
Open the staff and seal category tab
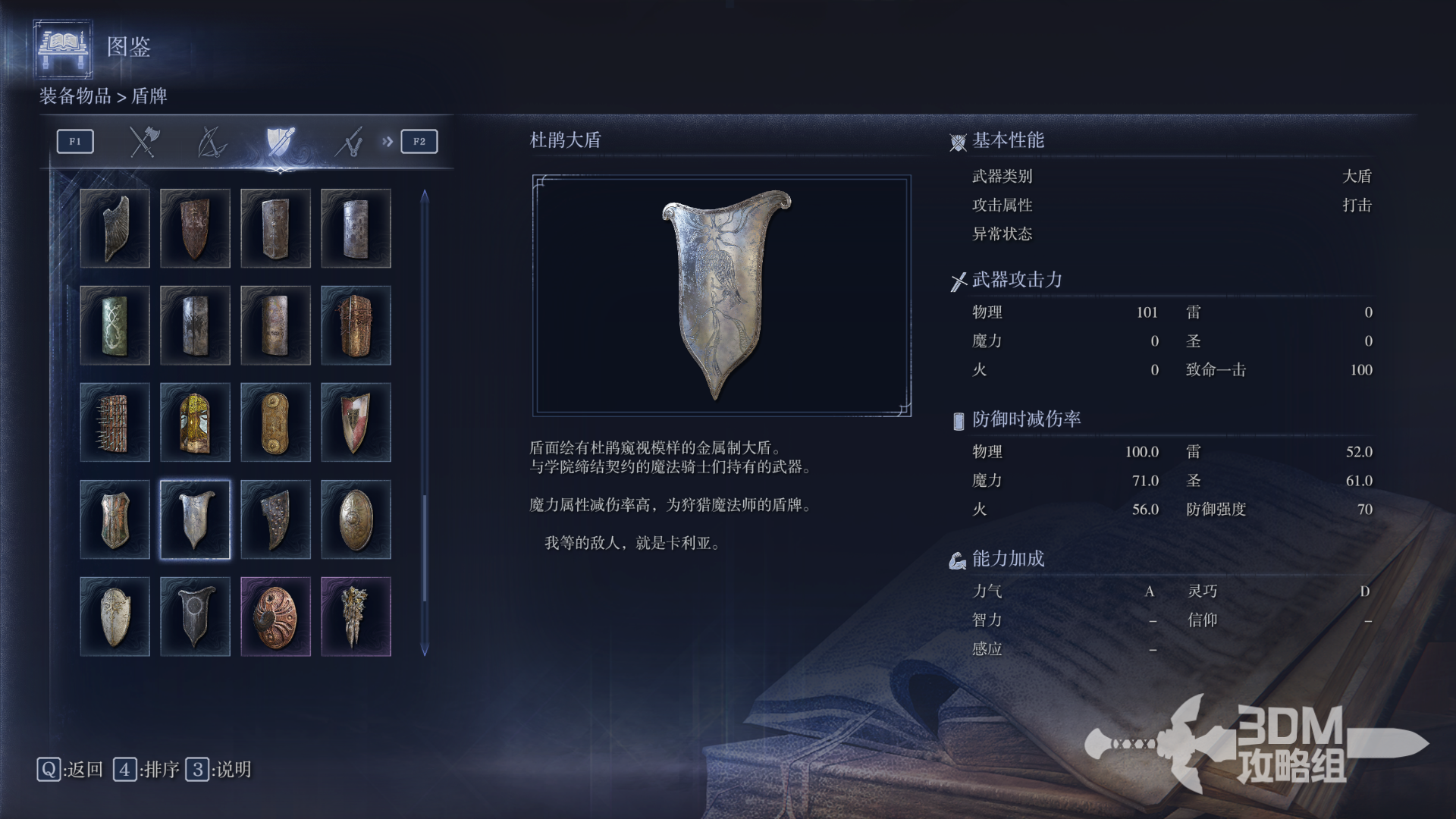click(349, 142)
